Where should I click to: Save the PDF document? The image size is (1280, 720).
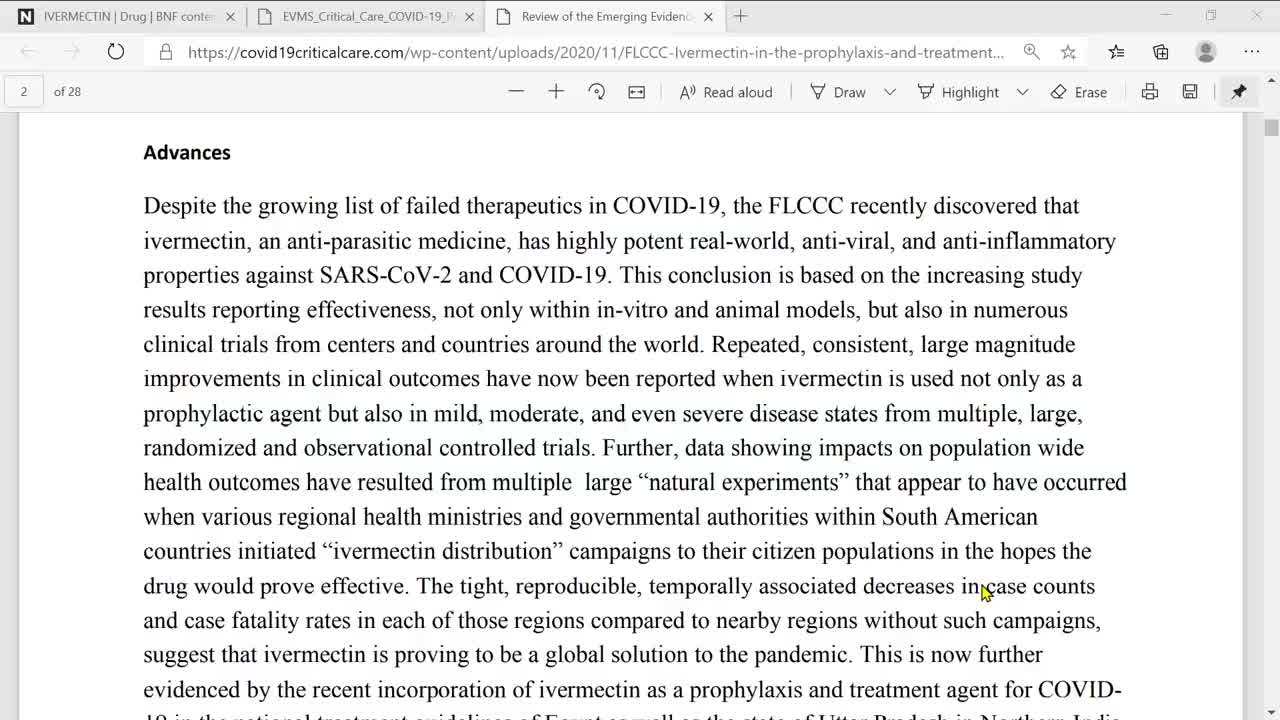(x=1190, y=91)
